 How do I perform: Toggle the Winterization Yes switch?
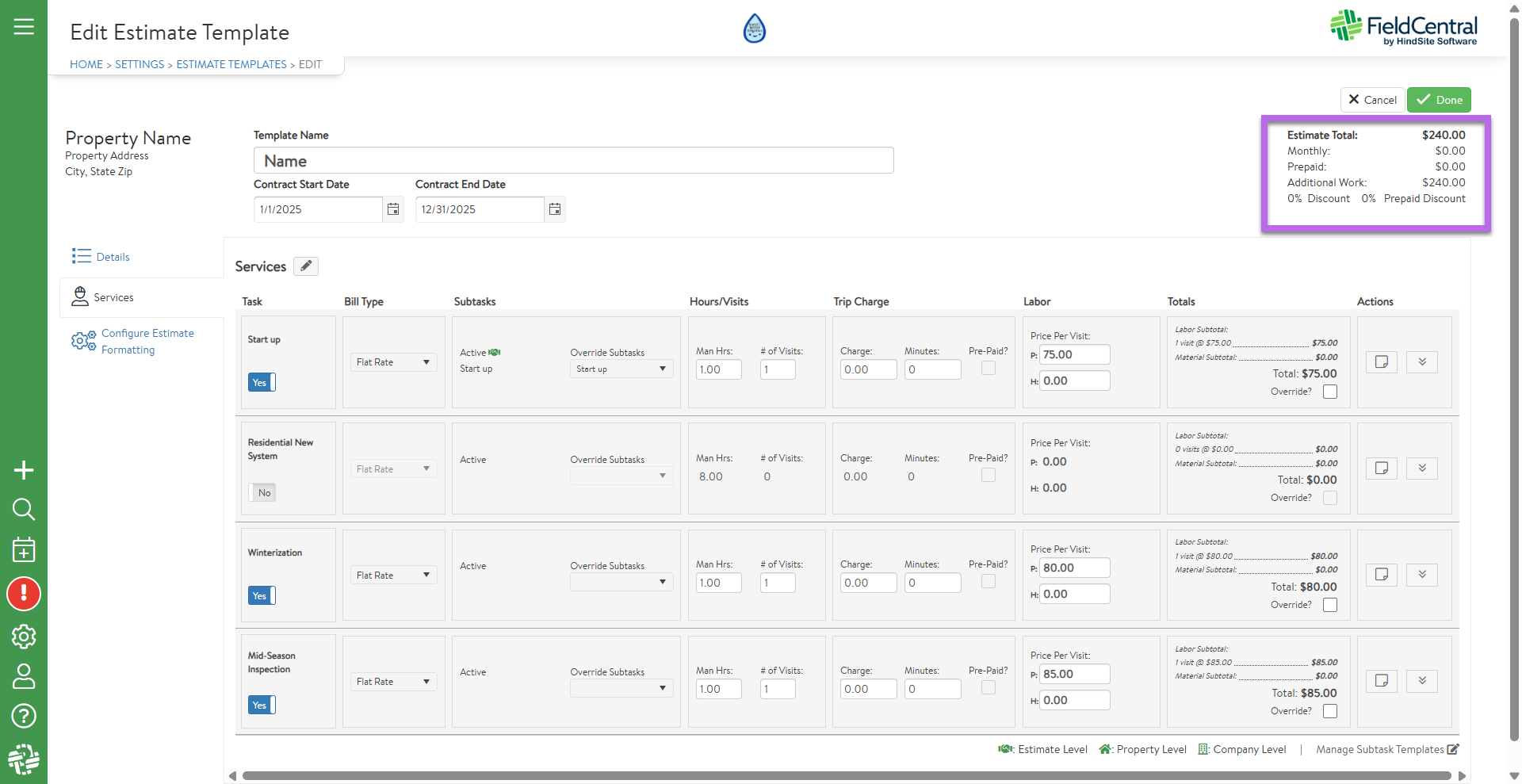[x=262, y=595]
